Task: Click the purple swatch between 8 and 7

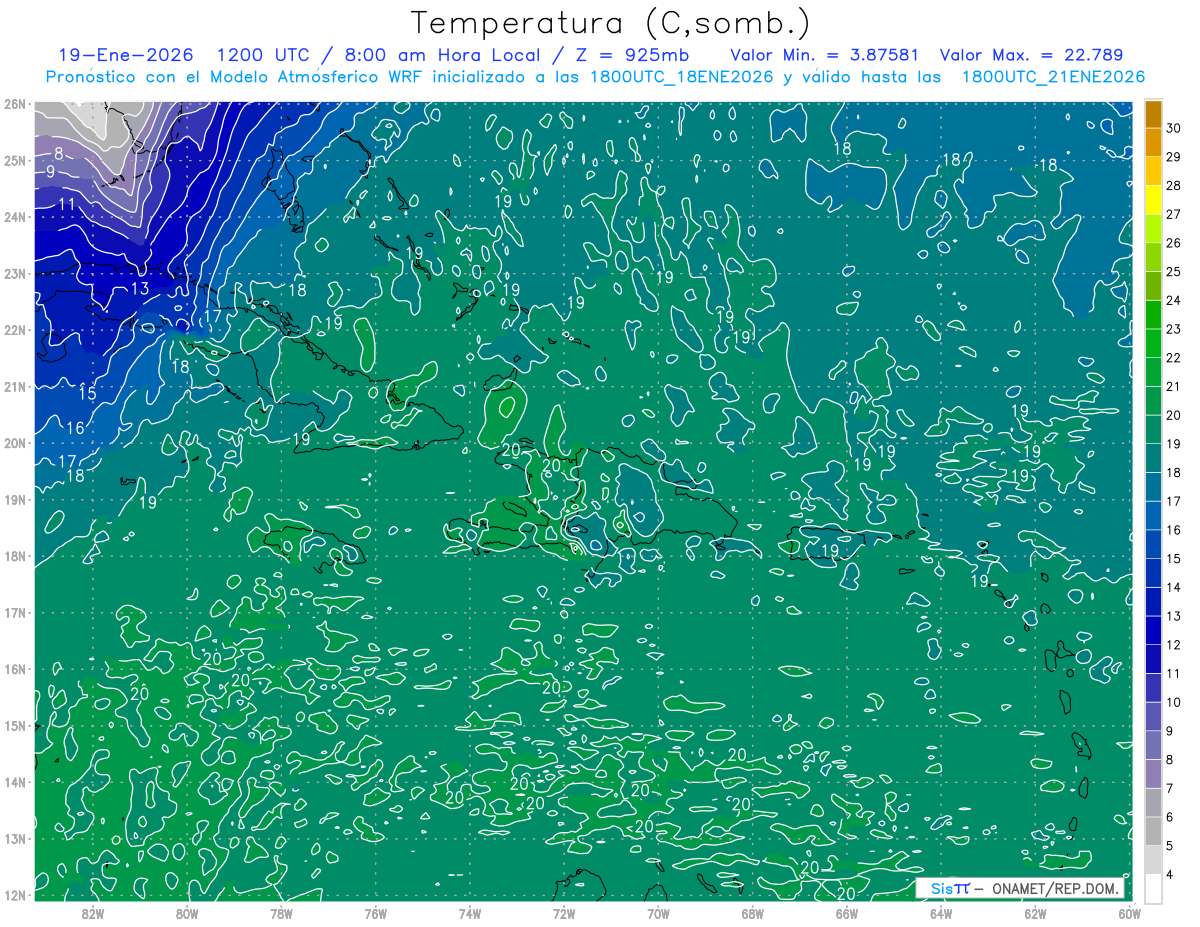Action: 1153,775
